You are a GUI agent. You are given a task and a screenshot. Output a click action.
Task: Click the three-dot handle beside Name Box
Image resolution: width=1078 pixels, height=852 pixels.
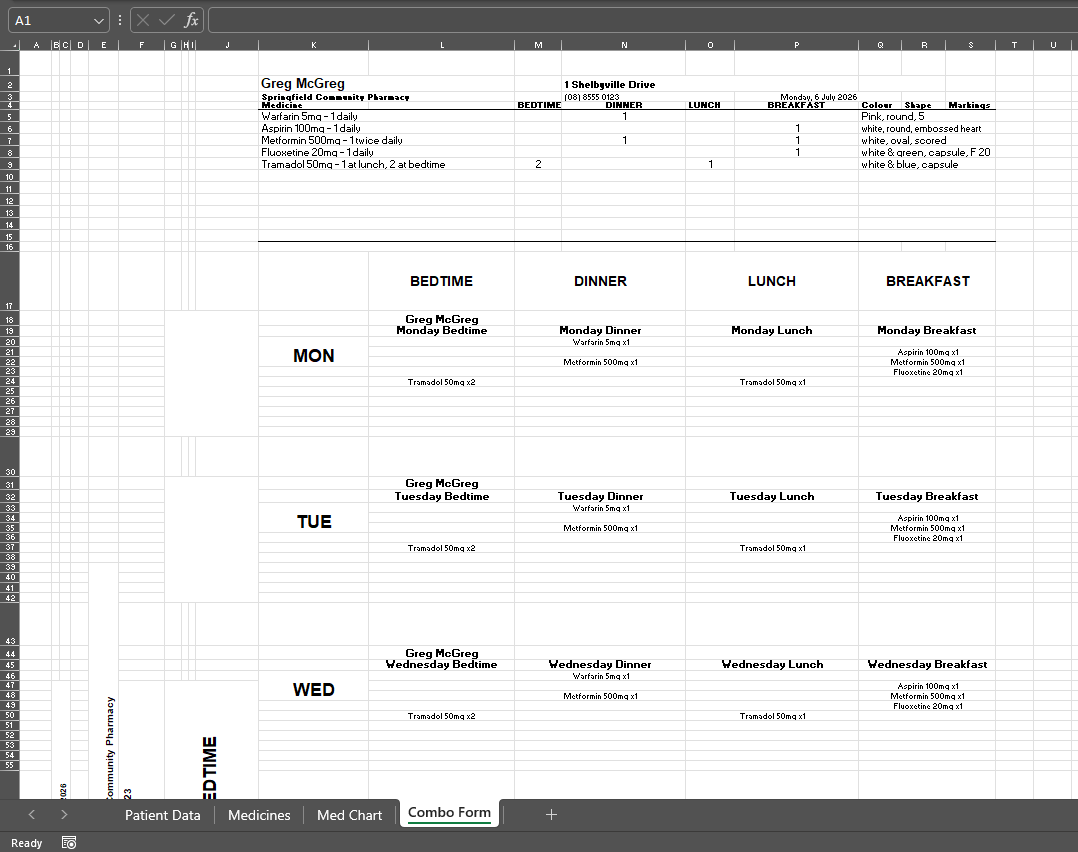coord(120,21)
